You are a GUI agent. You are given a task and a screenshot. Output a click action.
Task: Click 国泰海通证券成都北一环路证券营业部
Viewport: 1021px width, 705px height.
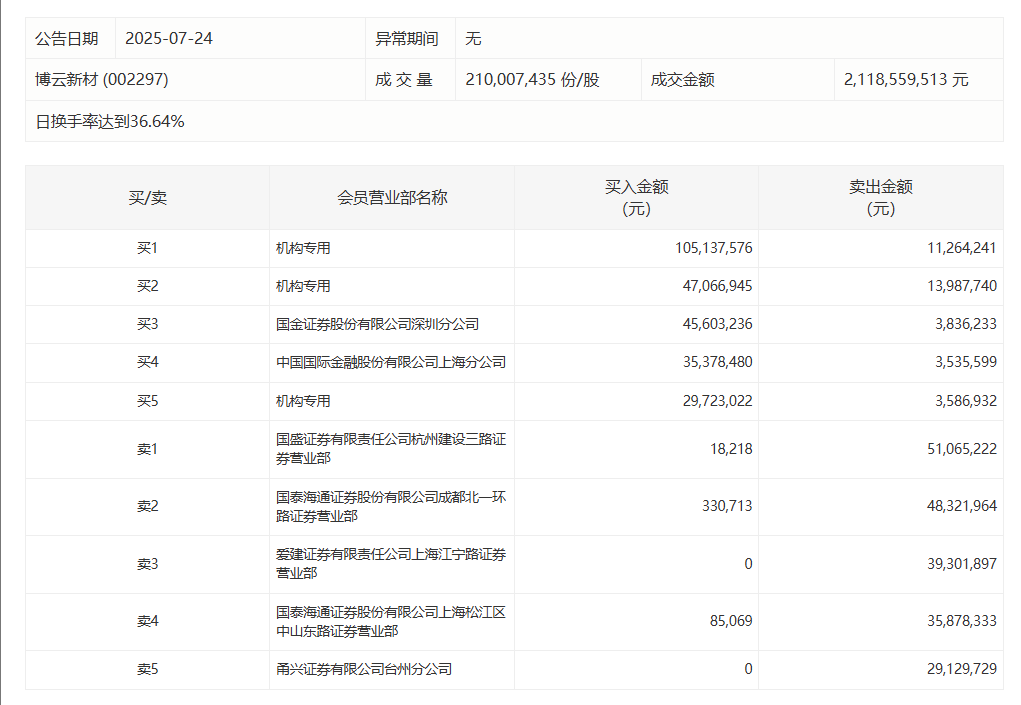click(x=391, y=506)
